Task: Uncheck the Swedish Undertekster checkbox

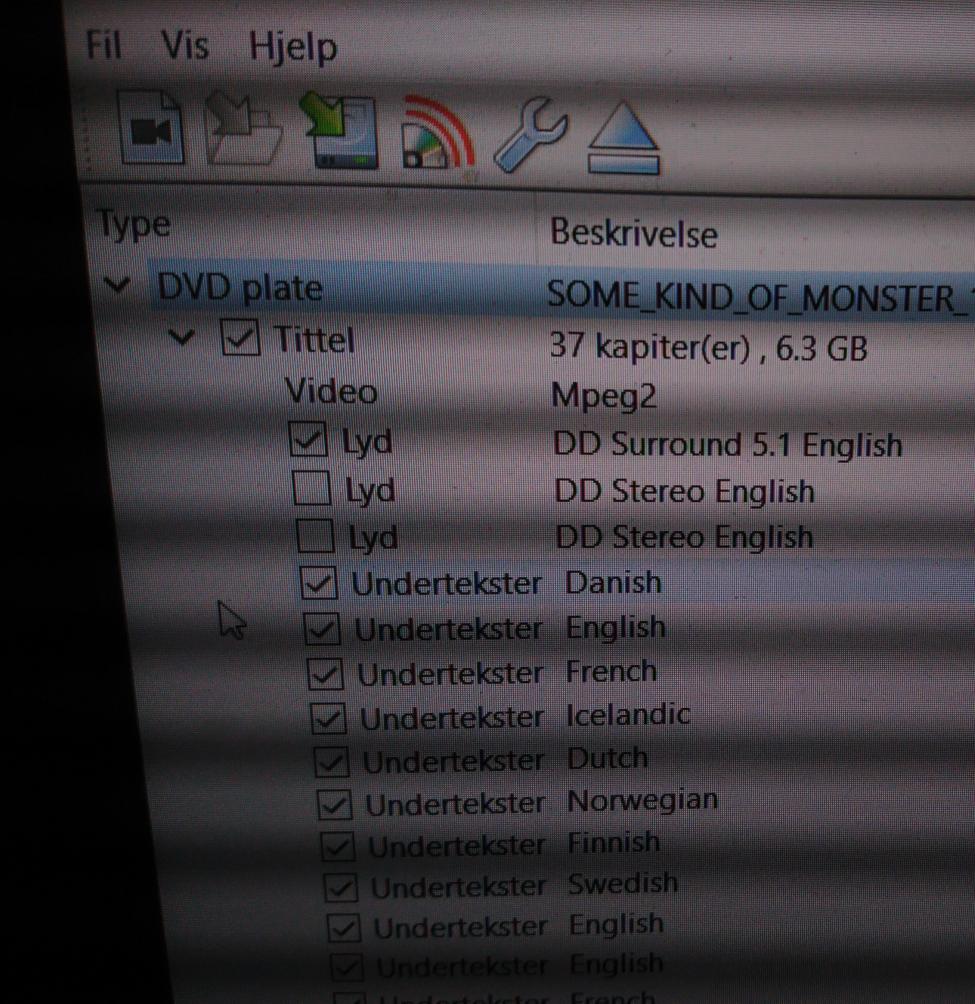Action: coord(341,887)
